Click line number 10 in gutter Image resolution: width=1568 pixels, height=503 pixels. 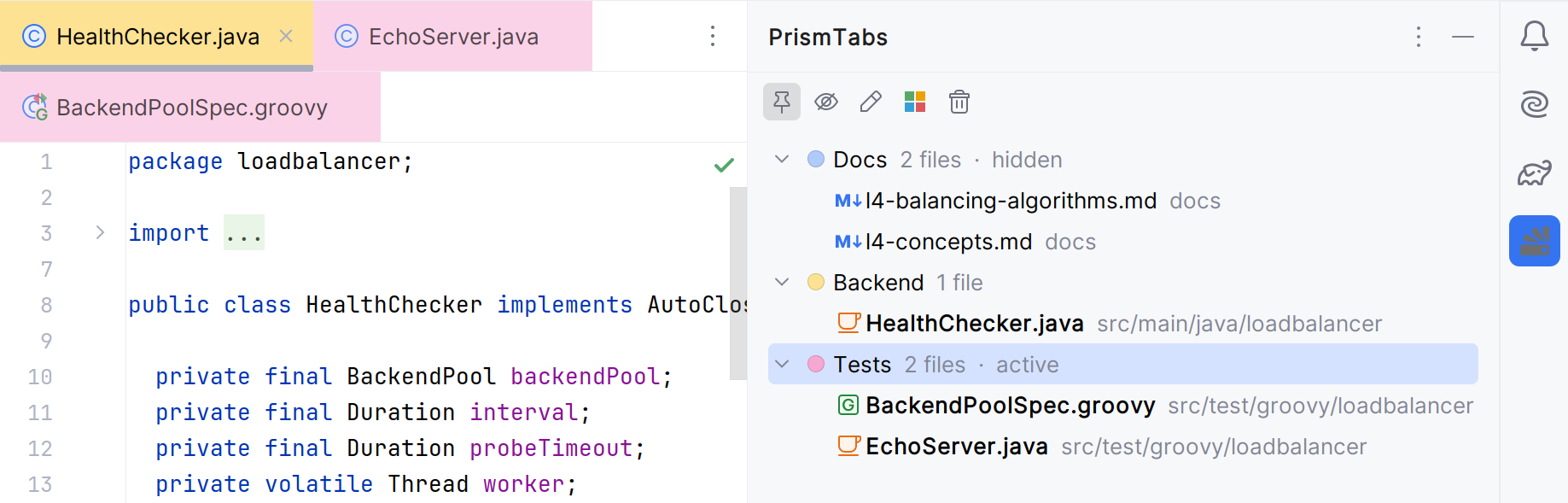pos(40,377)
